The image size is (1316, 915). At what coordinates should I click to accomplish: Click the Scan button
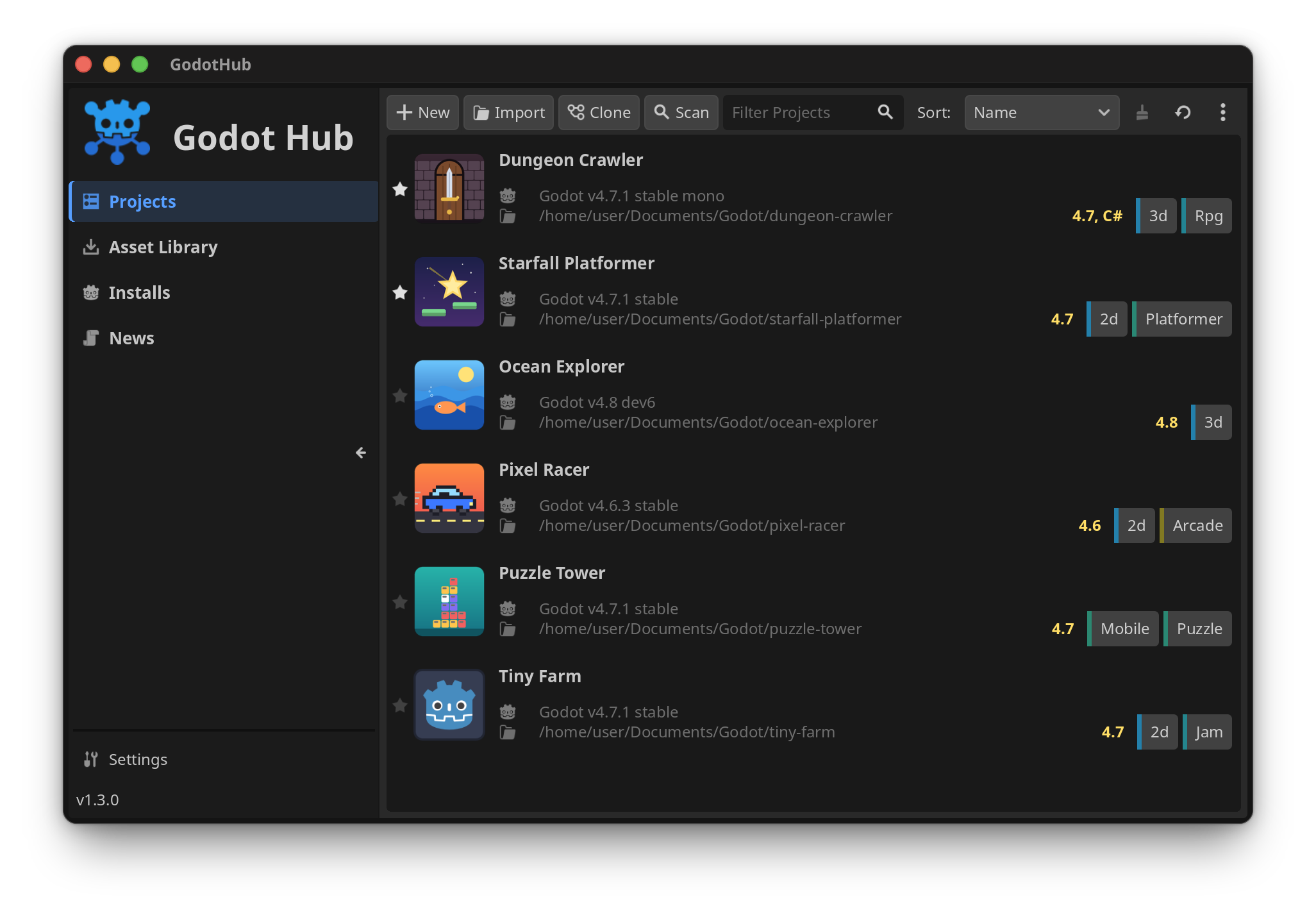[681, 113]
